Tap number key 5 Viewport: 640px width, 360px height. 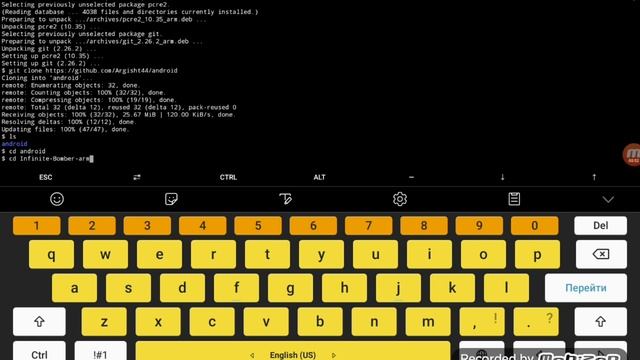pos(258,226)
